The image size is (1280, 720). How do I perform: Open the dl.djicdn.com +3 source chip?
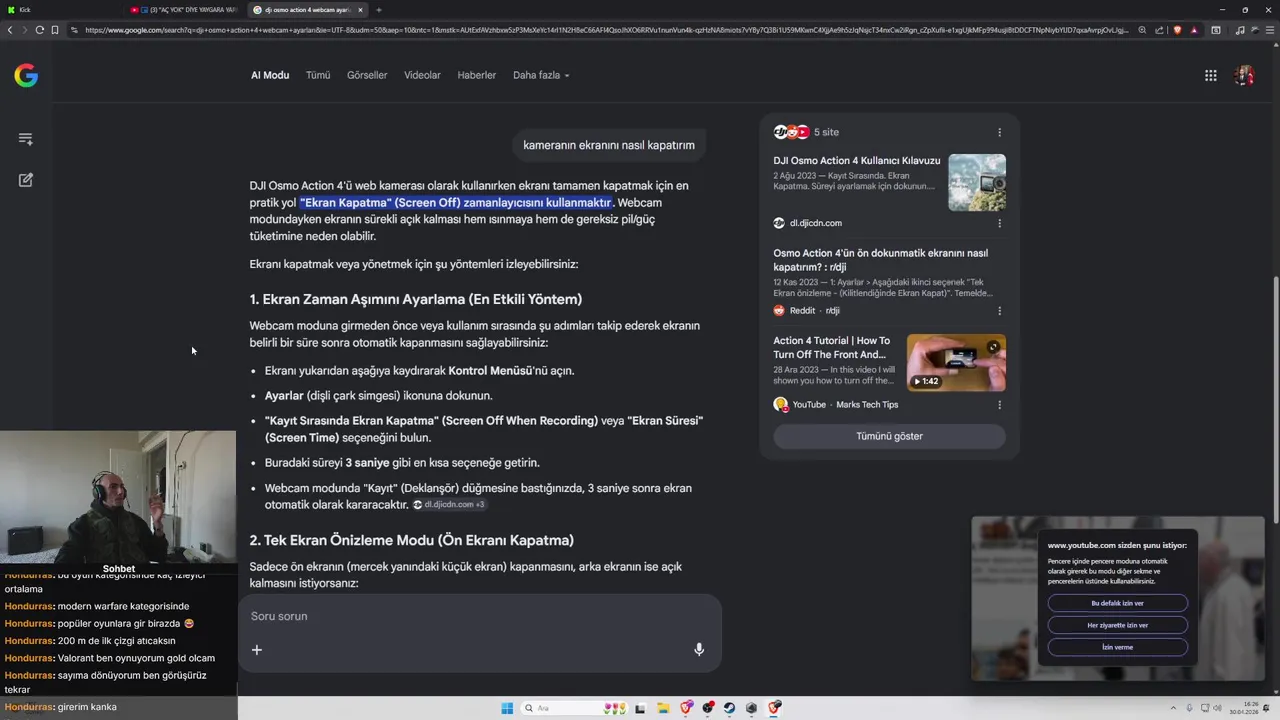click(x=449, y=505)
